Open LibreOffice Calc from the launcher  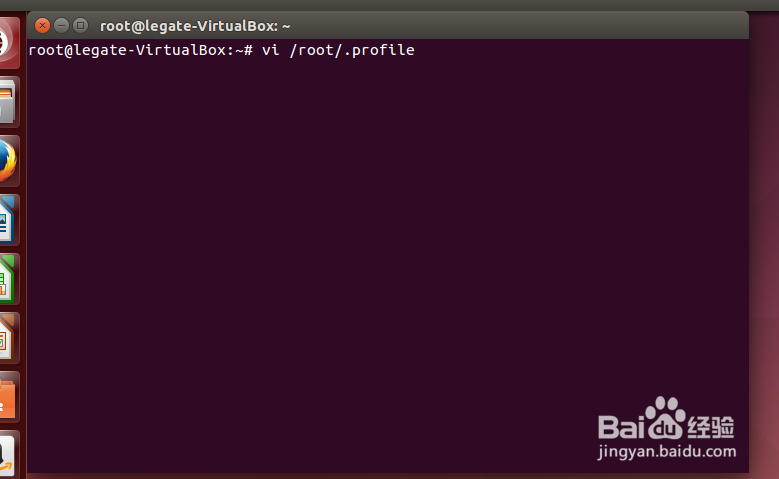pos(7,278)
